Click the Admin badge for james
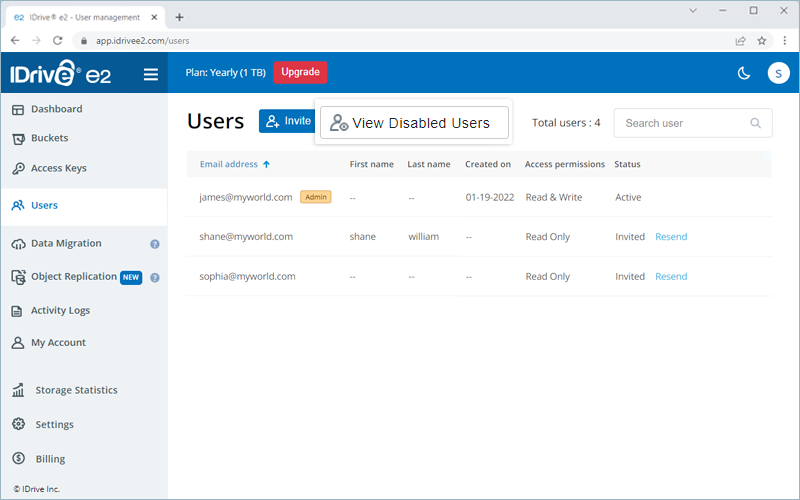The height and width of the screenshot is (500, 800). pyautogui.click(x=316, y=197)
